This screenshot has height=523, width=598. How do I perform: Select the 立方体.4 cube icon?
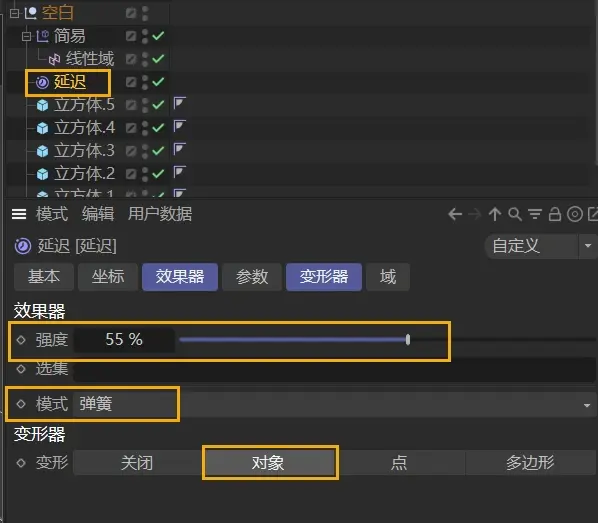42,128
